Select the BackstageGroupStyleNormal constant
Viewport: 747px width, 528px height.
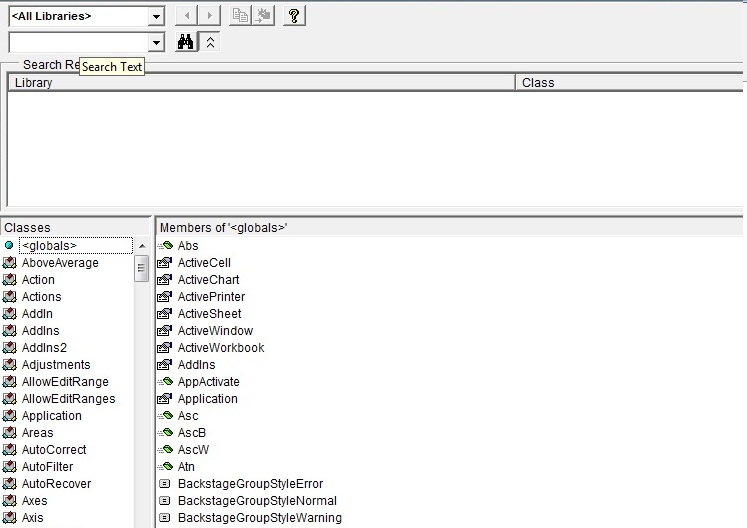[257, 501]
